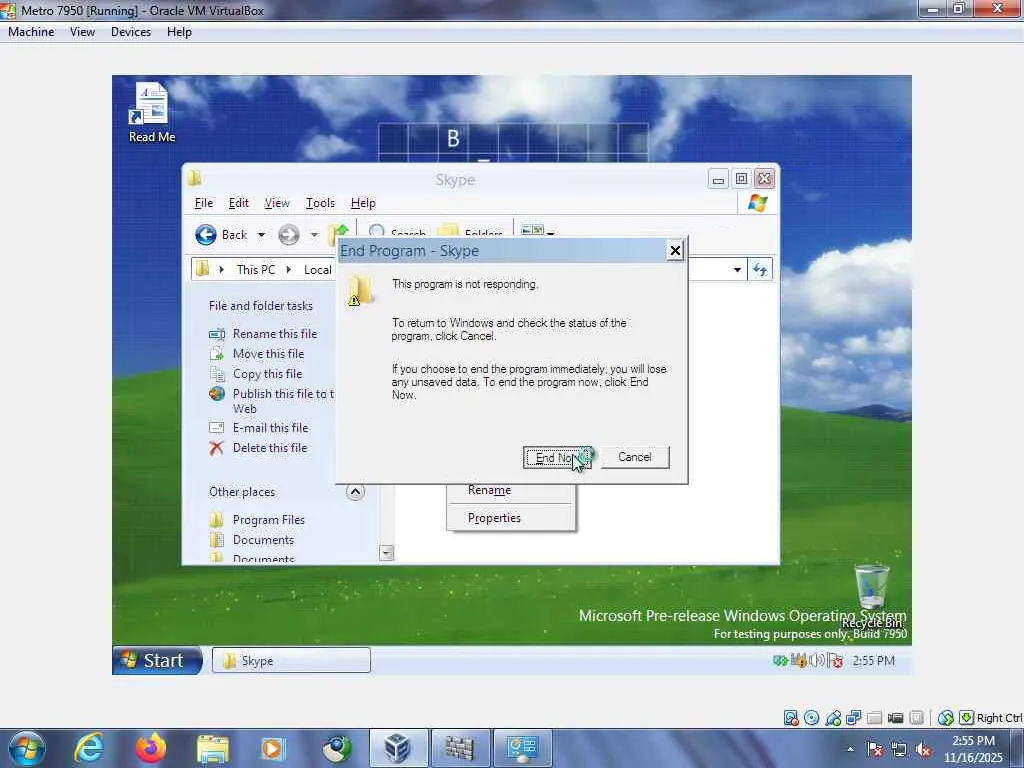Open the Machine menu in VirtualBox
This screenshot has width=1024, height=768.
click(31, 32)
